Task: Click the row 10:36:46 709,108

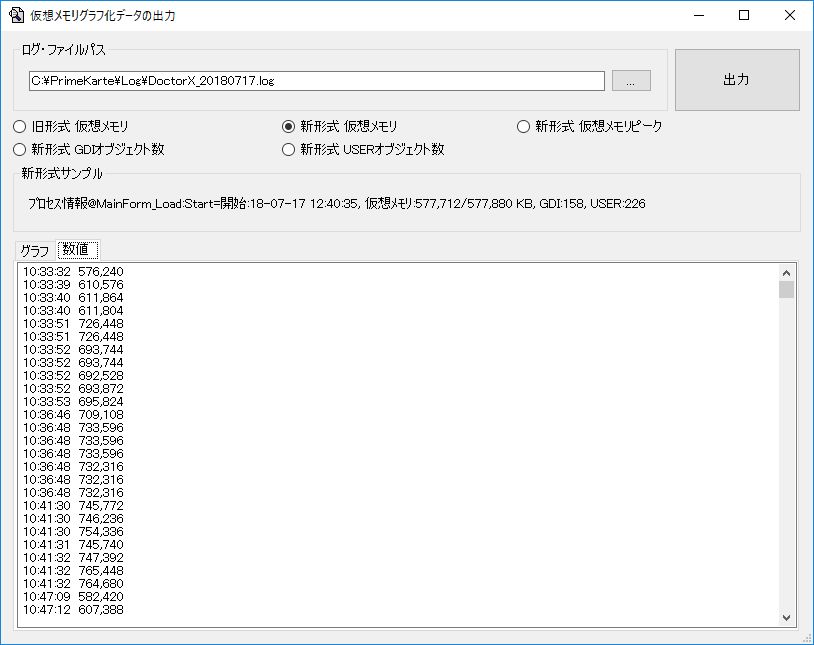Action: (73, 414)
